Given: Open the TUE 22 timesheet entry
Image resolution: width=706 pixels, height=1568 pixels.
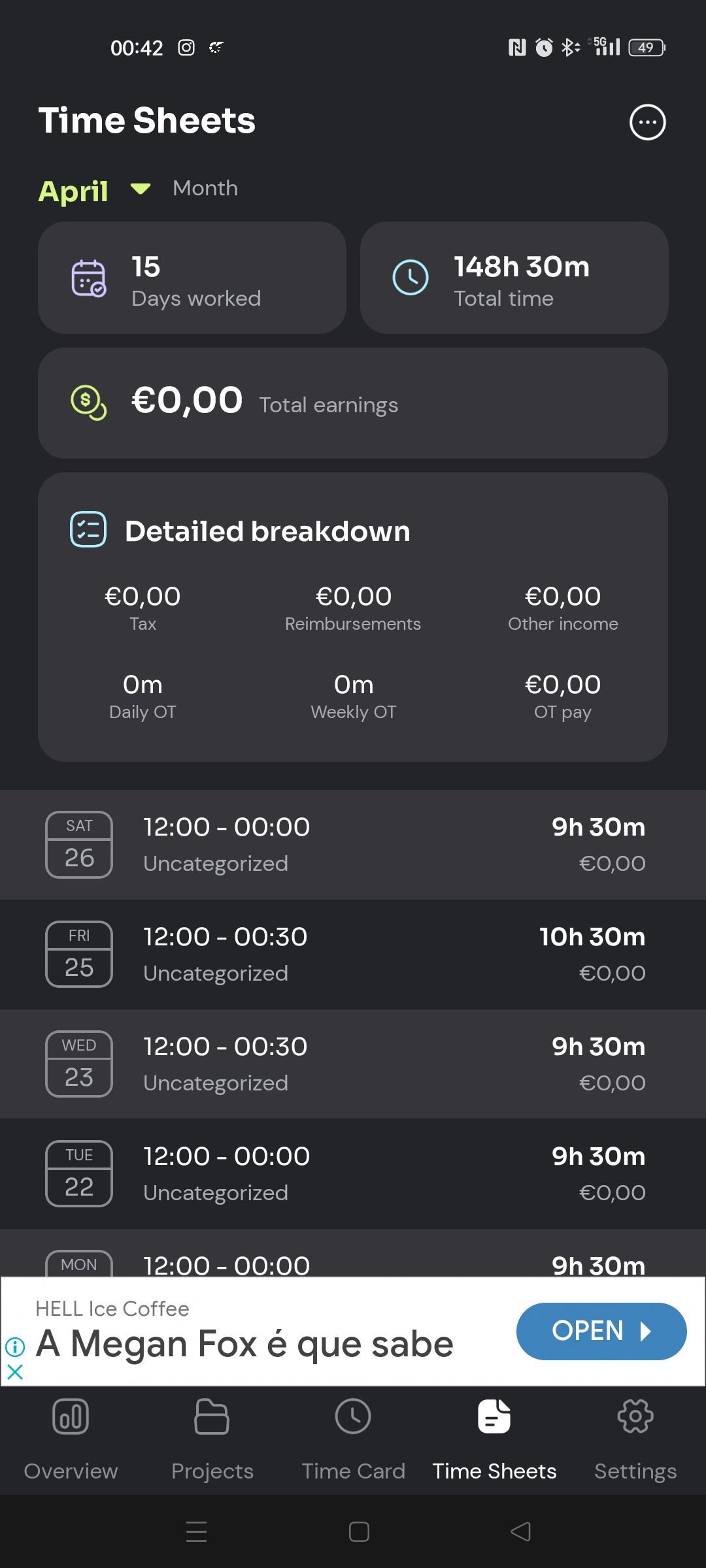Looking at the screenshot, I should click(353, 1174).
